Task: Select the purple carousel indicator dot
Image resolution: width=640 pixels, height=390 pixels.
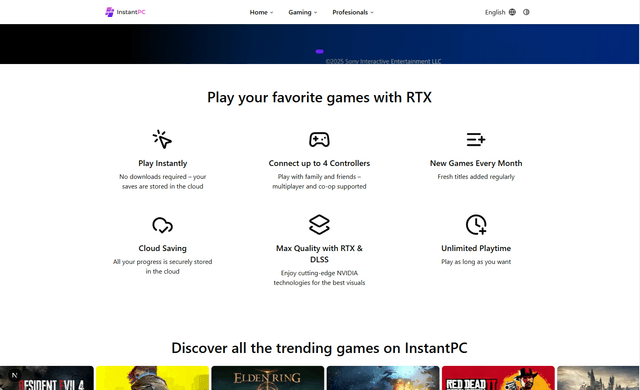Action: 320,51
